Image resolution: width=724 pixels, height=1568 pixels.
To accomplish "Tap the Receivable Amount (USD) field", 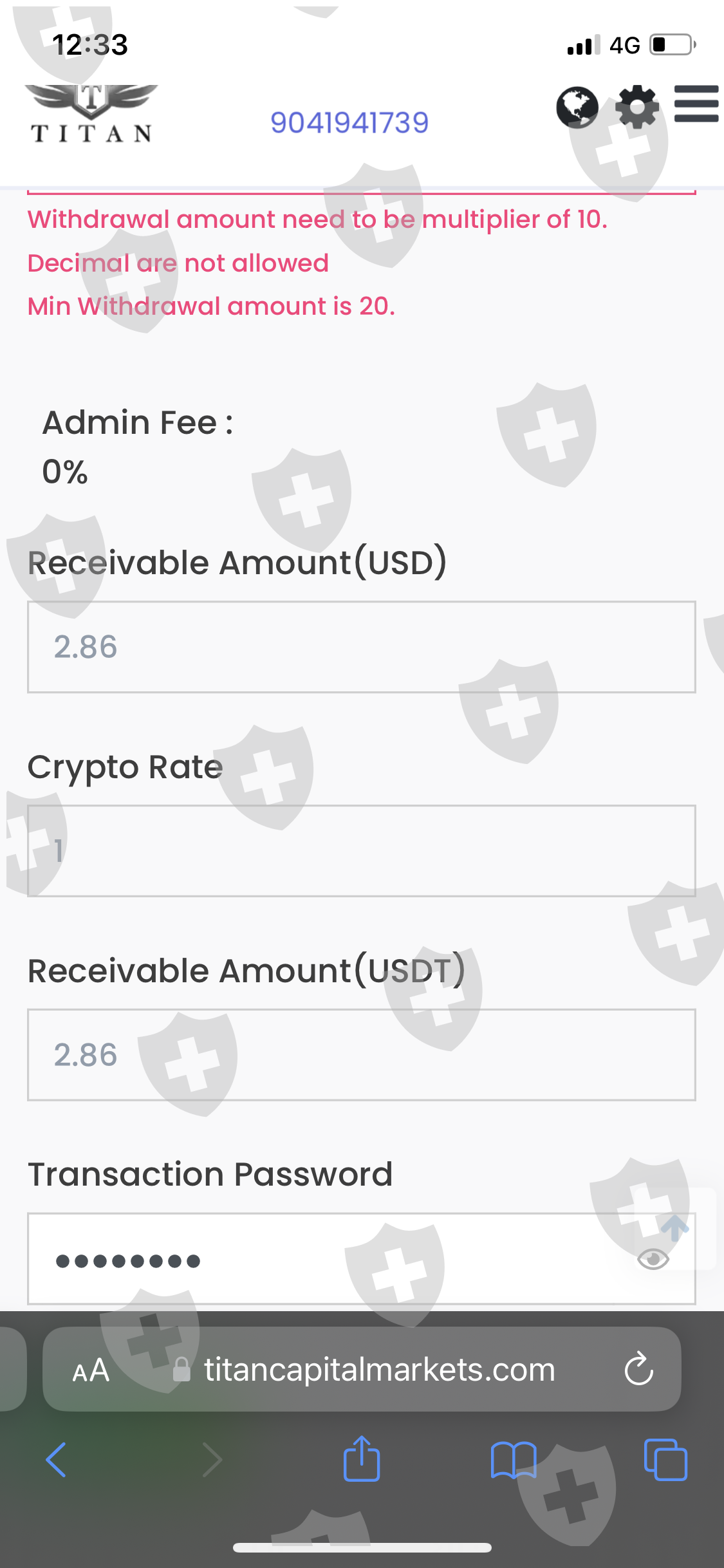I will [361, 647].
